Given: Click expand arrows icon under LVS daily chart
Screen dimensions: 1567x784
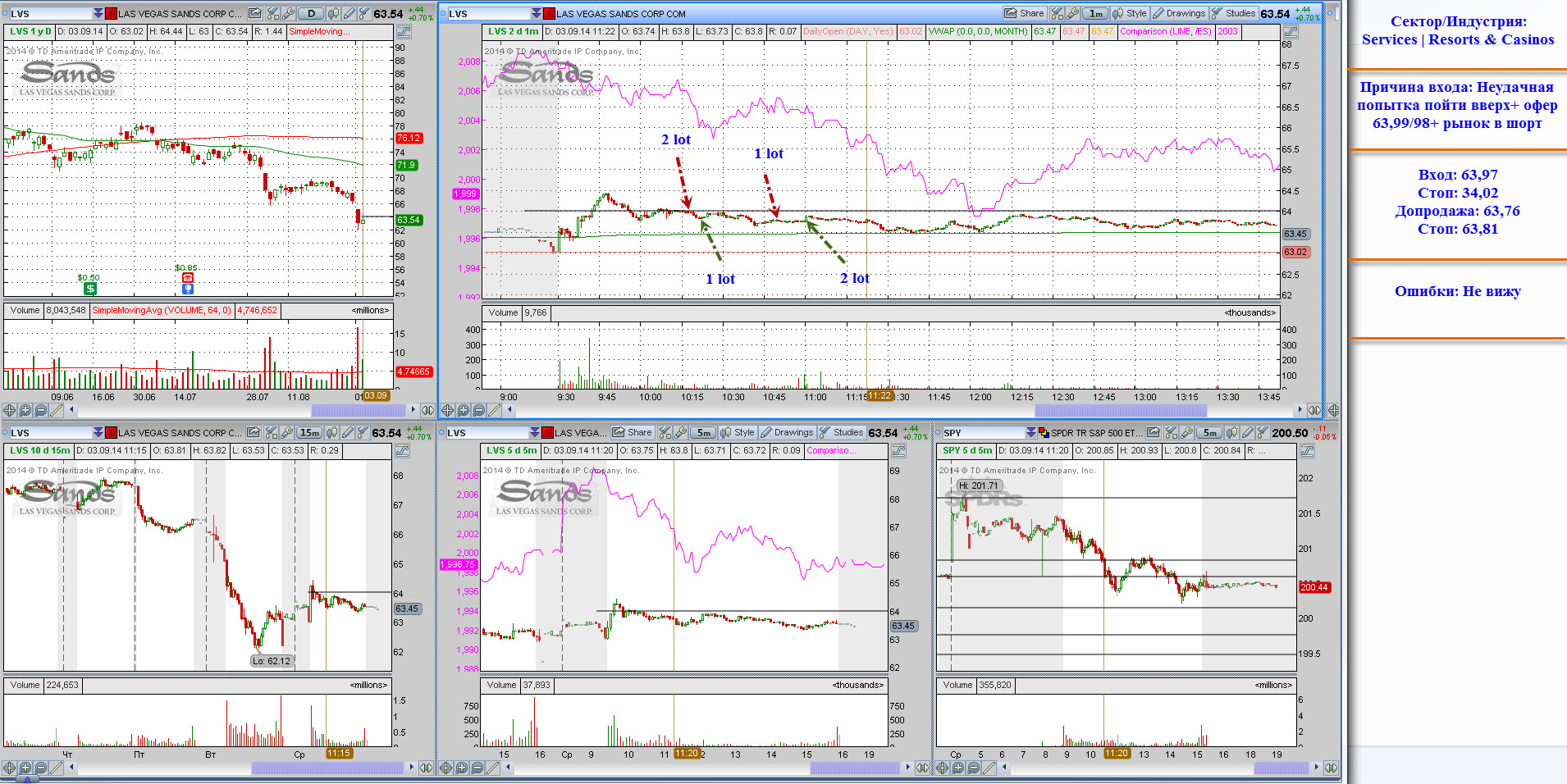Looking at the screenshot, I should (x=427, y=410).
